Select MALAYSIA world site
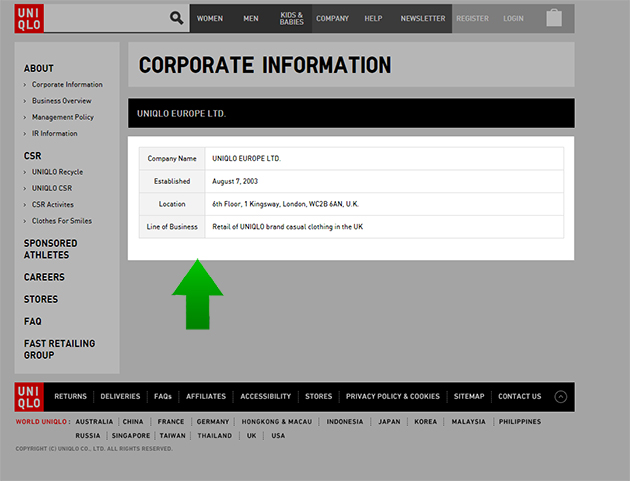The width and height of the screenshot is (630, 481). click(x=468, y=422)
